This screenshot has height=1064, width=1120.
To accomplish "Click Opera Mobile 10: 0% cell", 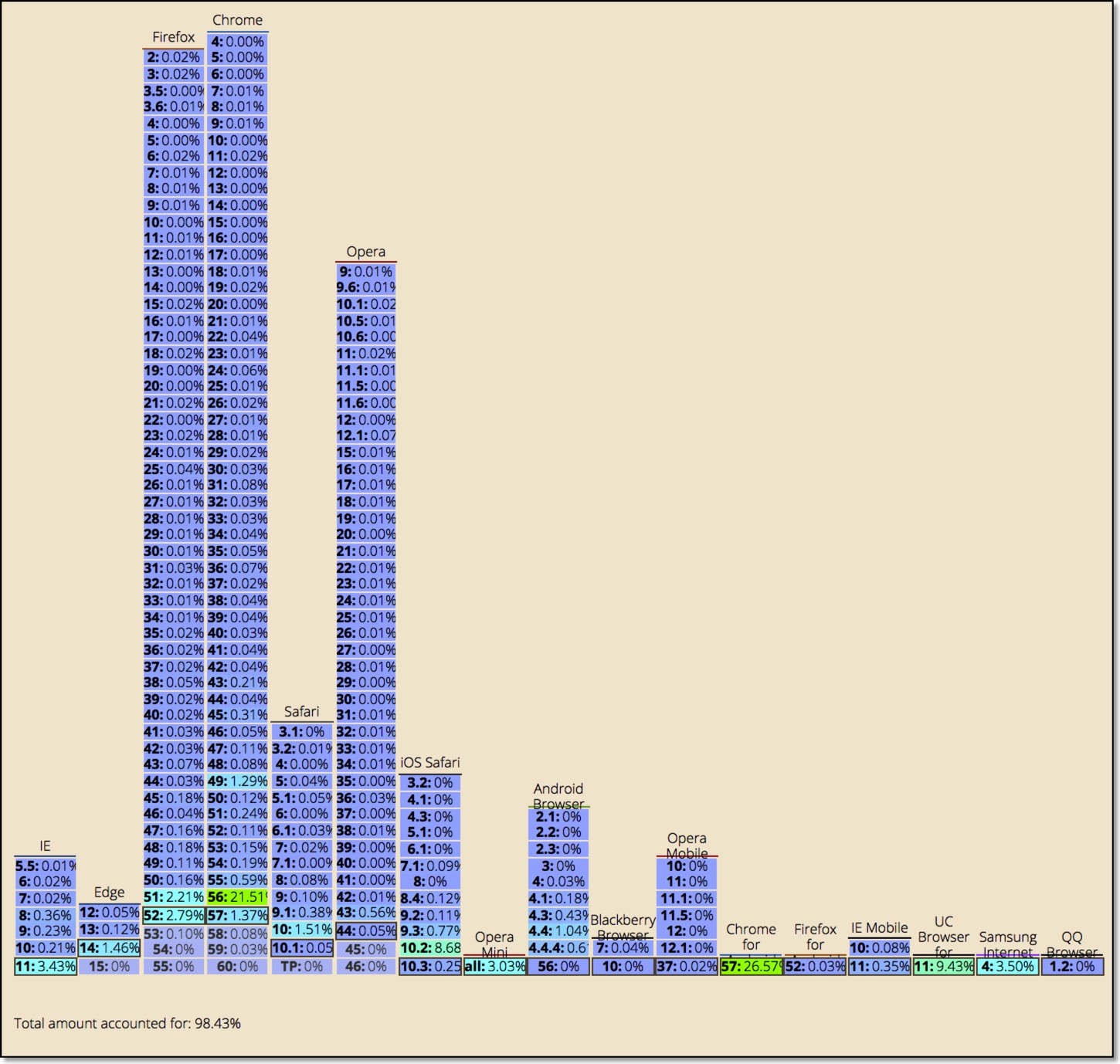I will pos(687,866).
